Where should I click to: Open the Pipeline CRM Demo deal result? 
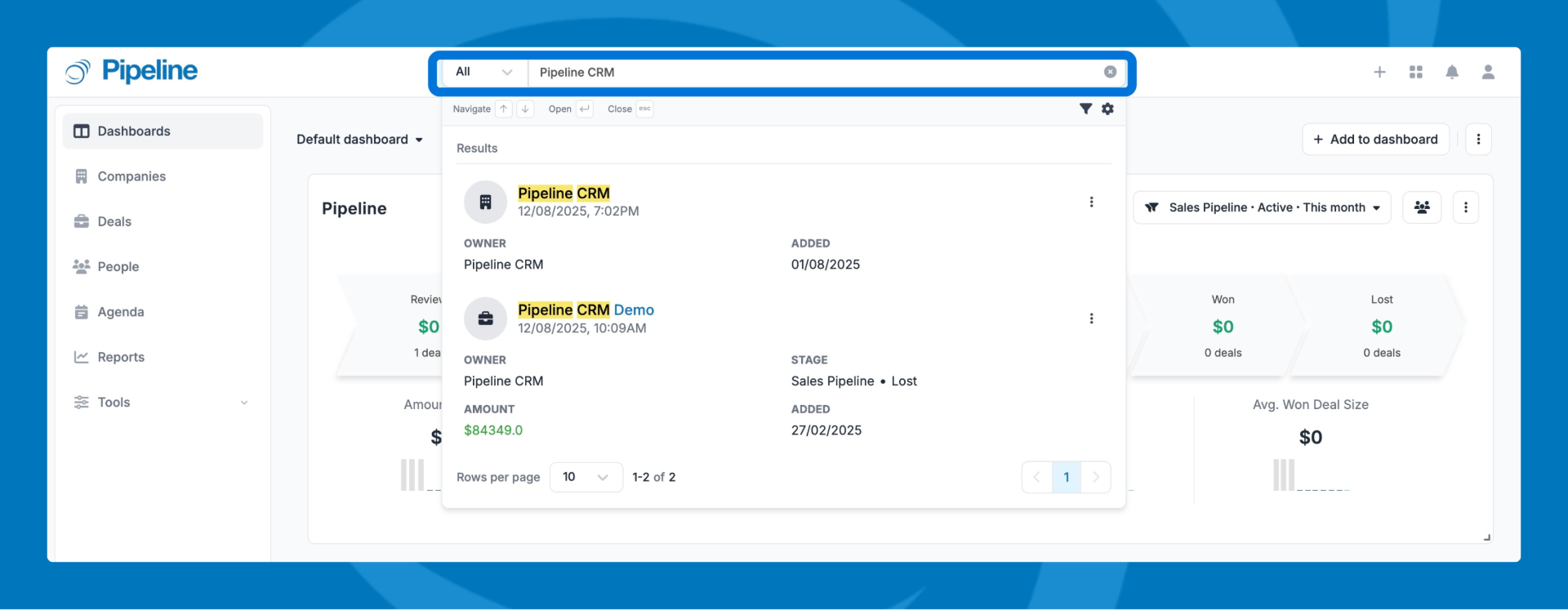(x=586, y=310)
